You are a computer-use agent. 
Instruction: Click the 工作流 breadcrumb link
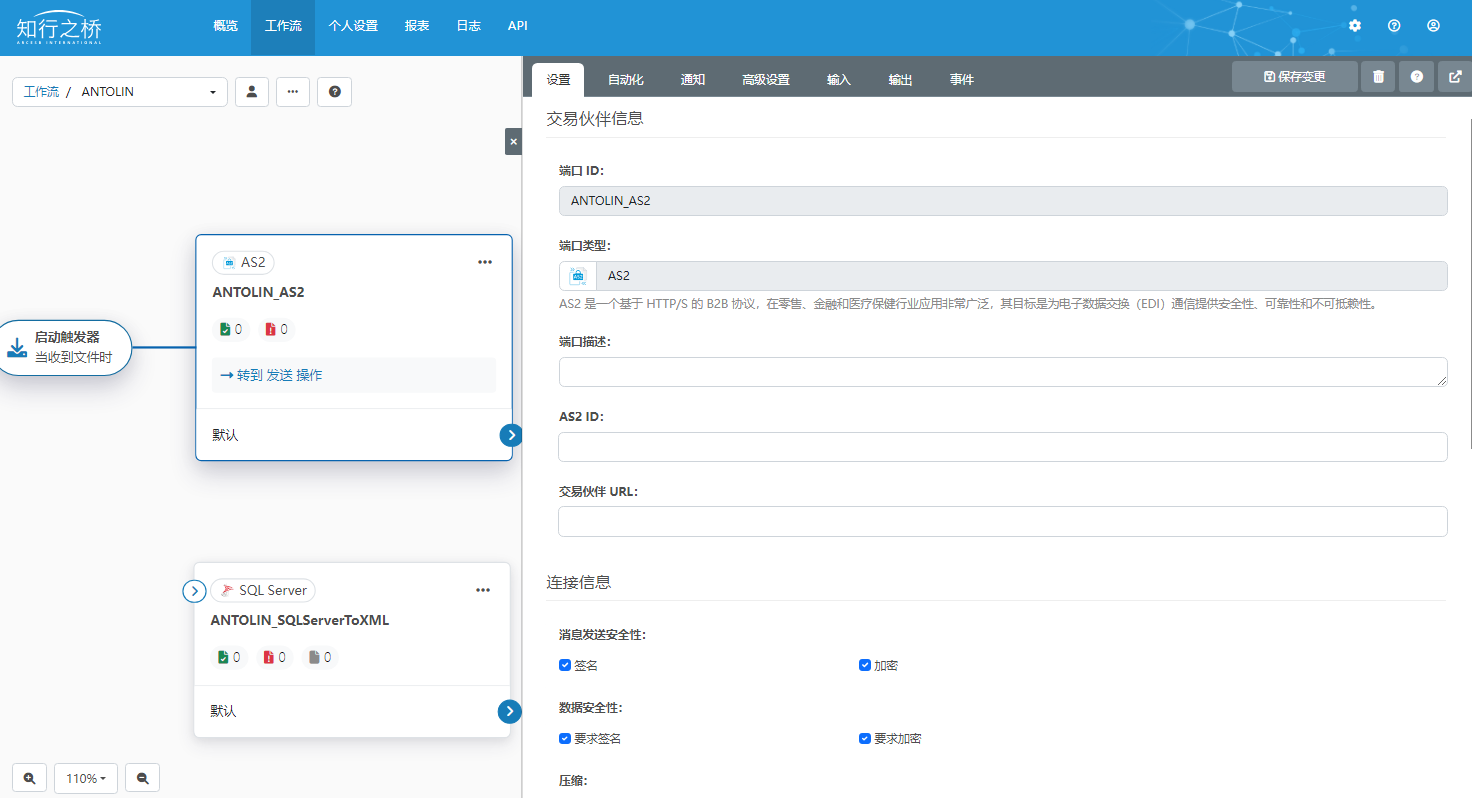pos(41,92)
